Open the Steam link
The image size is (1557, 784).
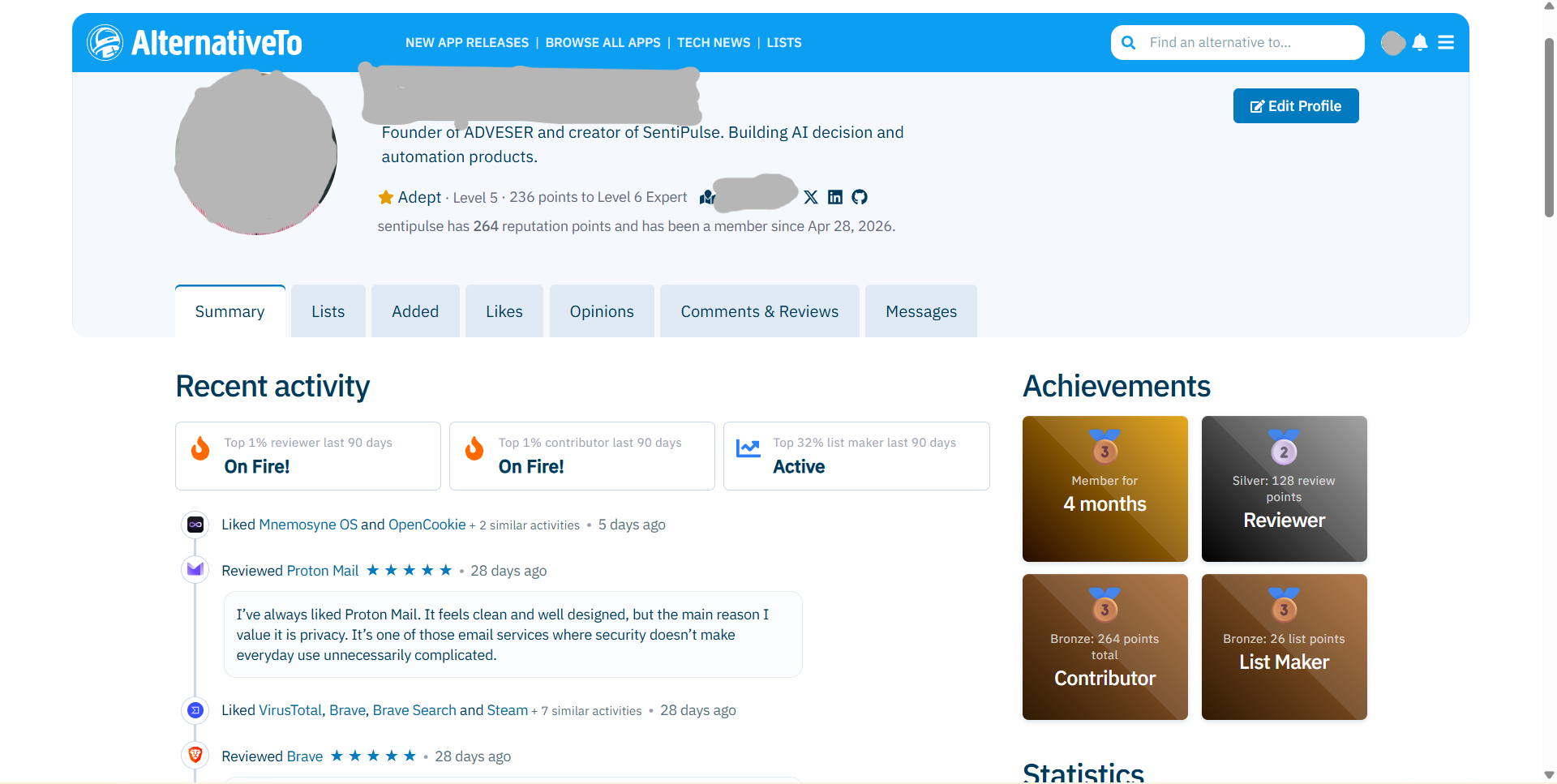point(508,710)
